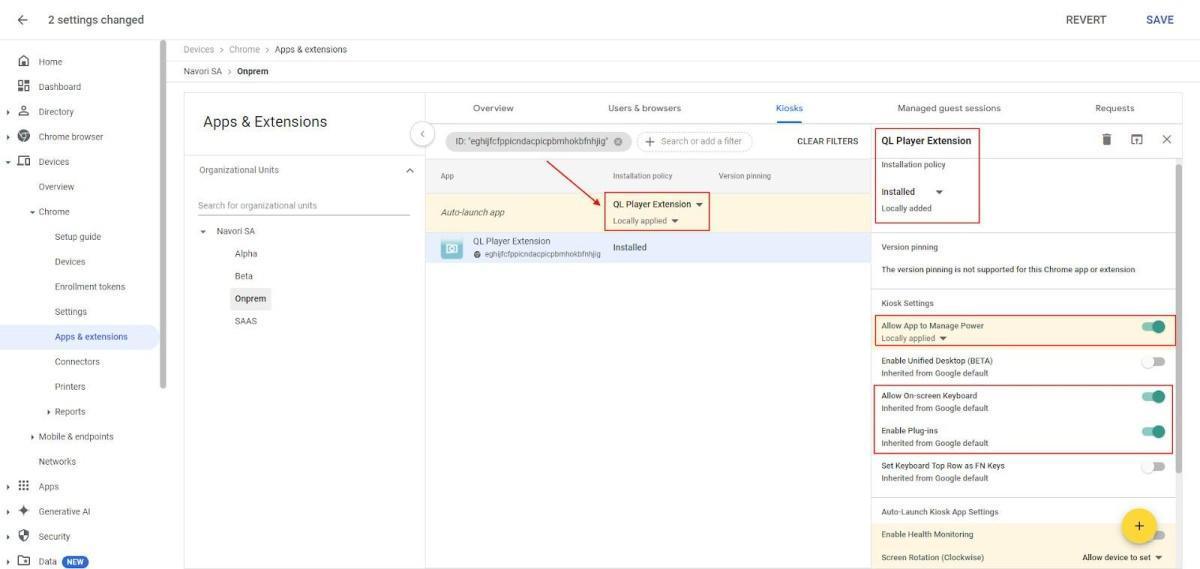The width and height of the screenshot is (1200, 569).
Task: Remove the ID filter chip with its X
Action: click(x=618, y=141)
